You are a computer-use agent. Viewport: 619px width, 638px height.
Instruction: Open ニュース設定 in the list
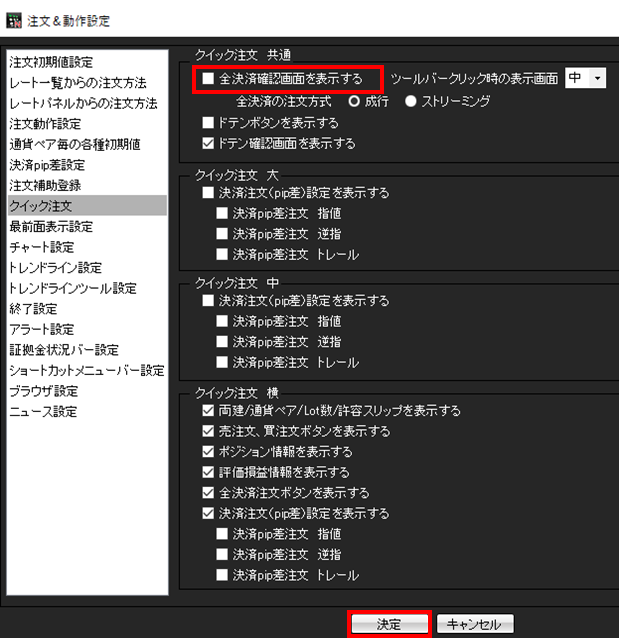87,411
